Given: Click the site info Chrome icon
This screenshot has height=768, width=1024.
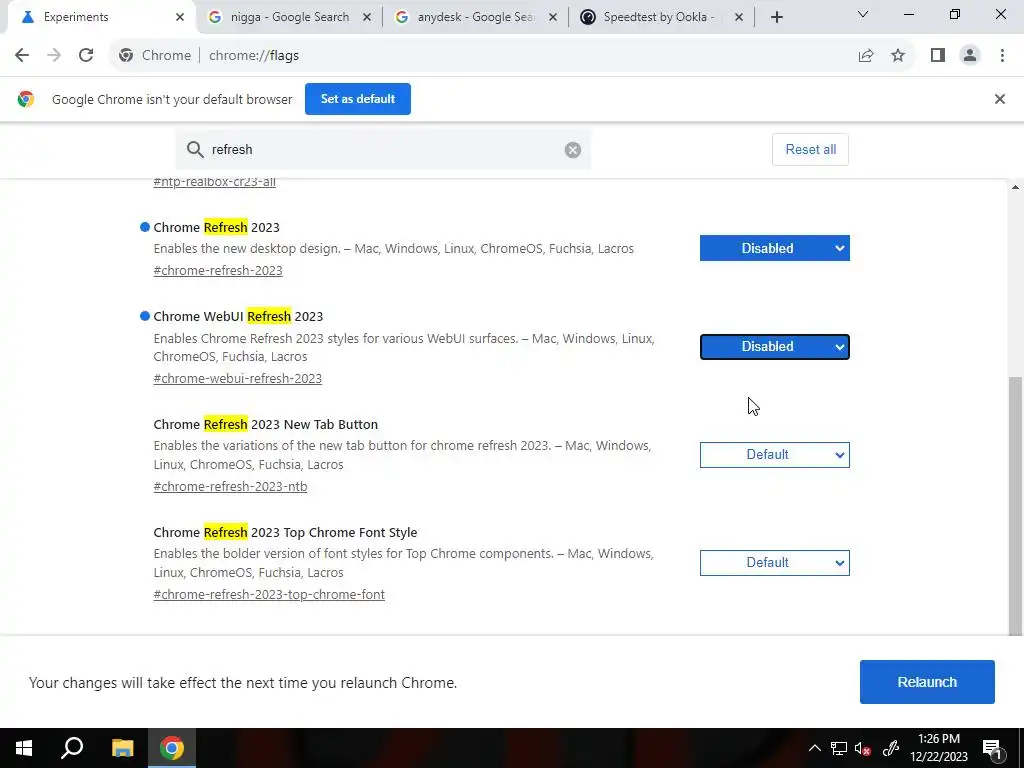Looking at the screenshot, I should [126, 56].
